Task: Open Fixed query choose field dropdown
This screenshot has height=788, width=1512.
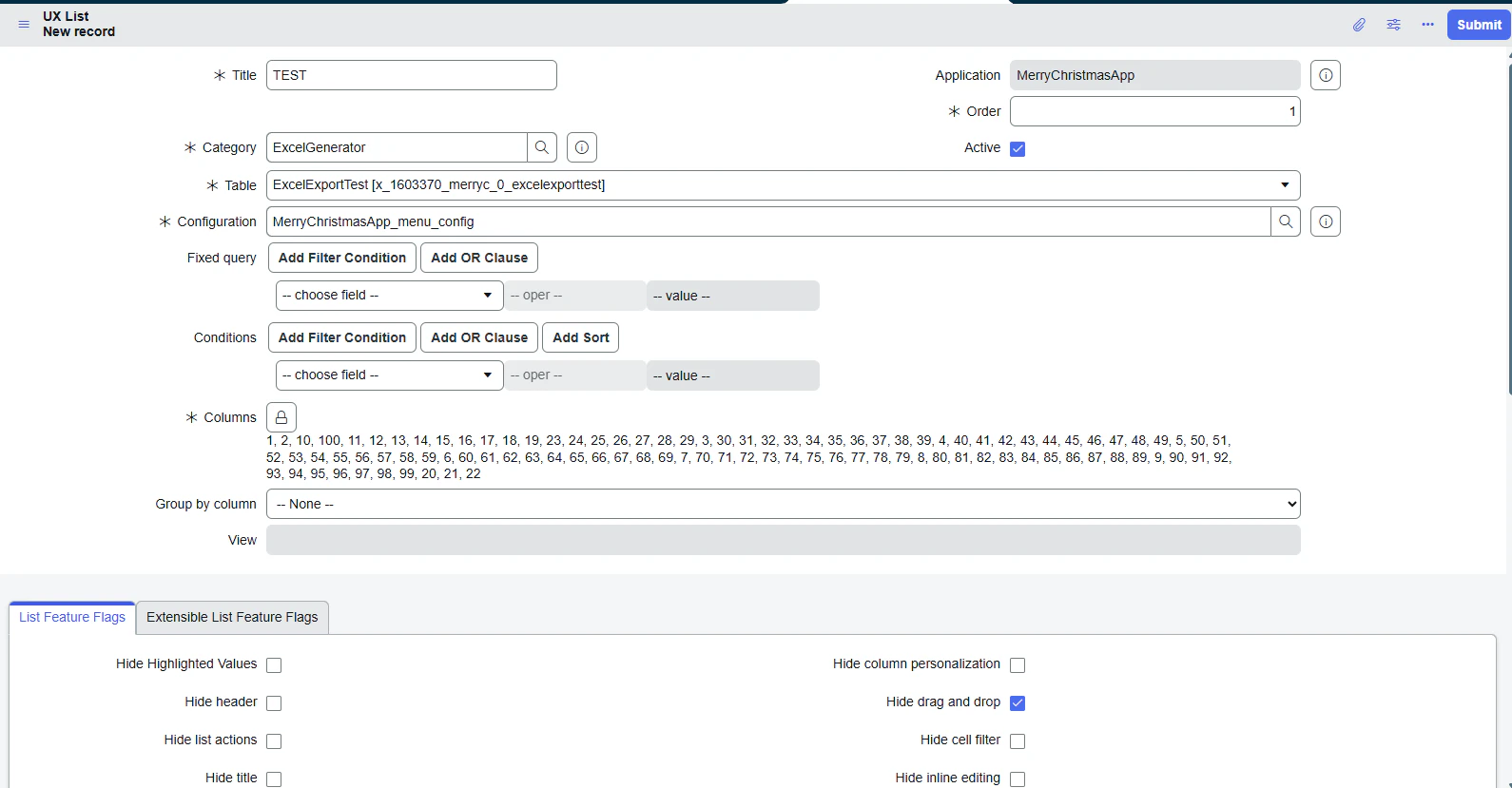Action: point(390,296)
